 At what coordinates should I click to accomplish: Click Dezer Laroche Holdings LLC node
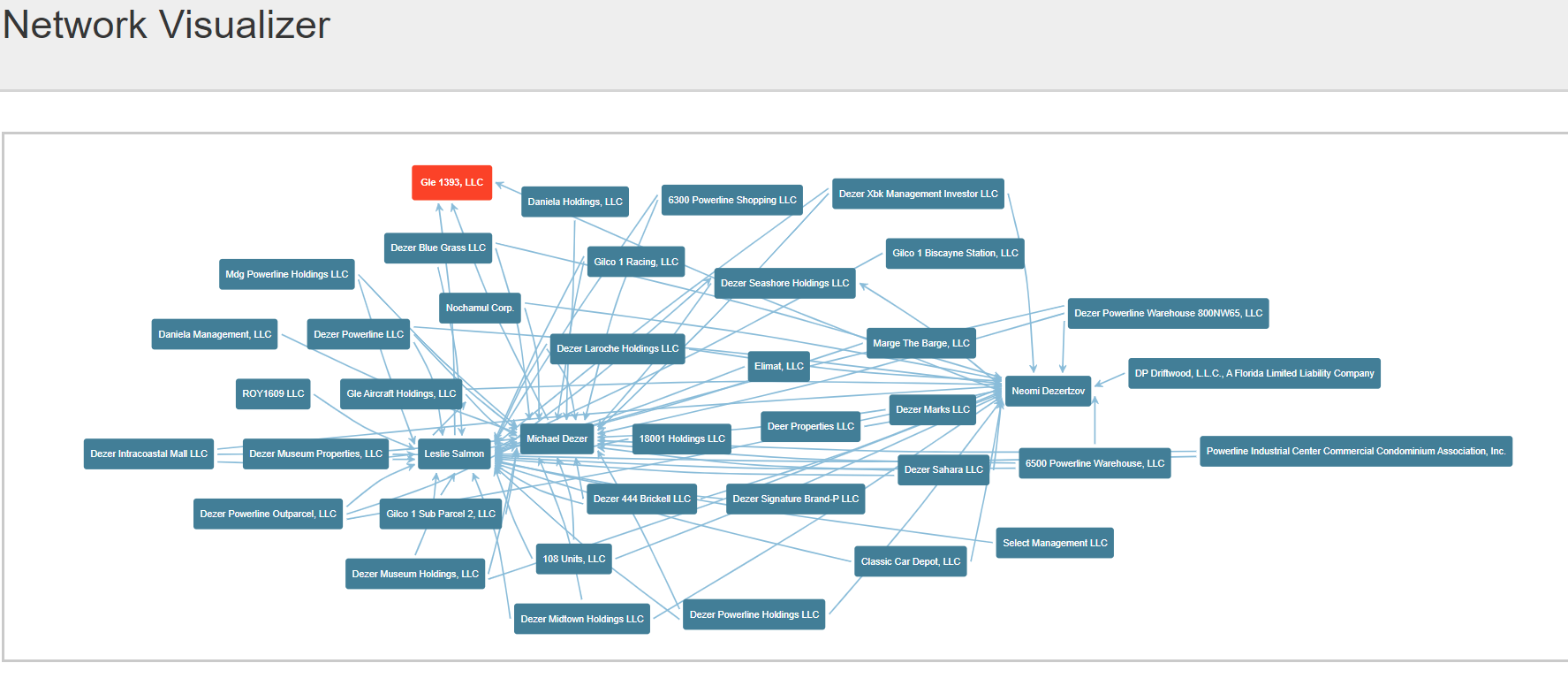617,348
